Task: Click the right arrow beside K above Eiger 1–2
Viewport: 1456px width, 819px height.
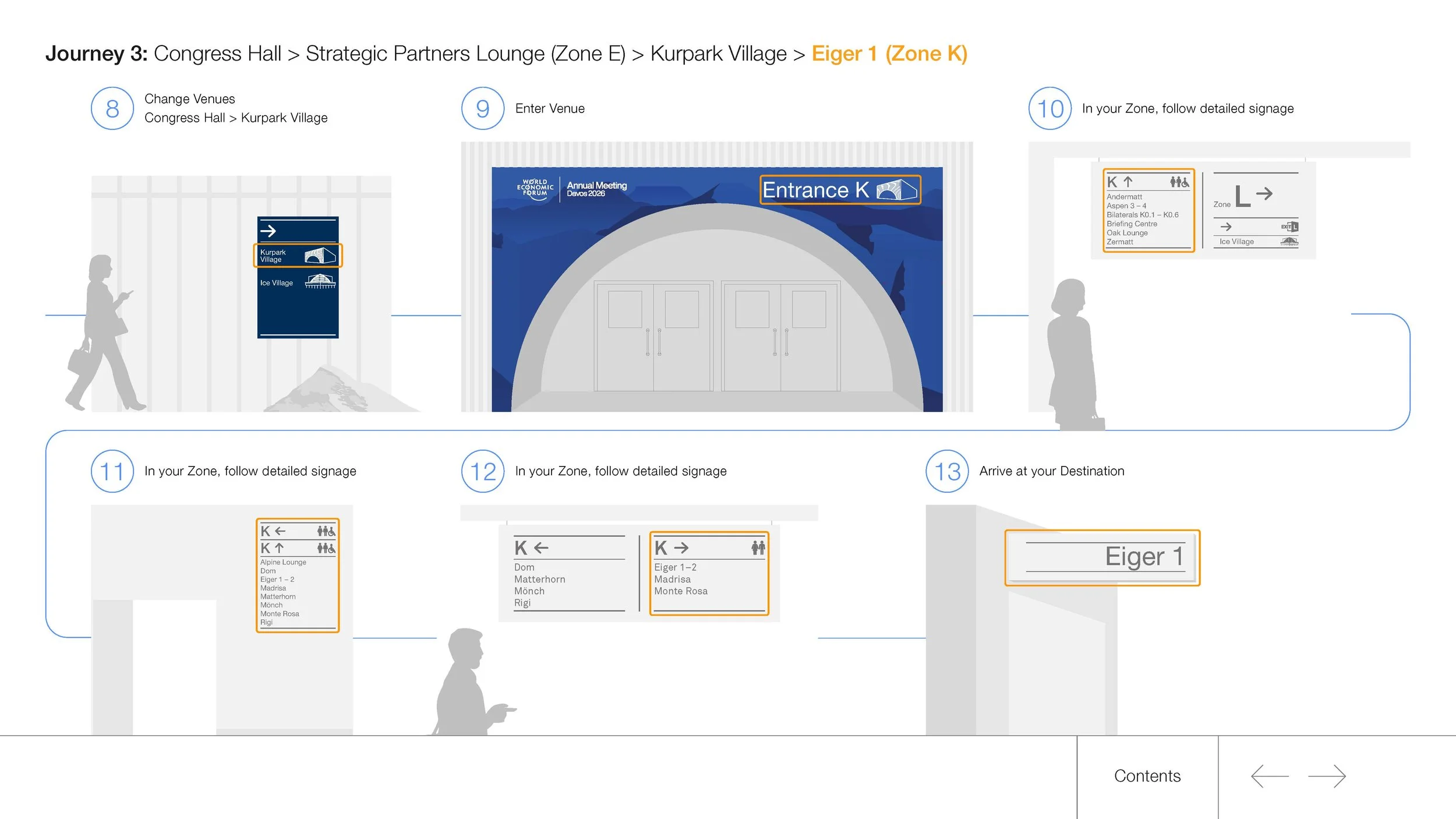Action: (681, 548)
